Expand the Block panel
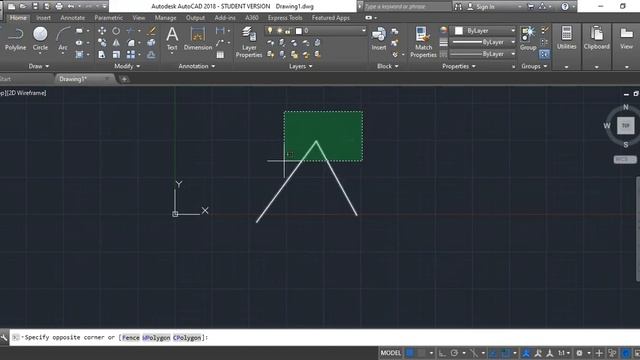Viewport: 640px width, 360px height. 388,66
